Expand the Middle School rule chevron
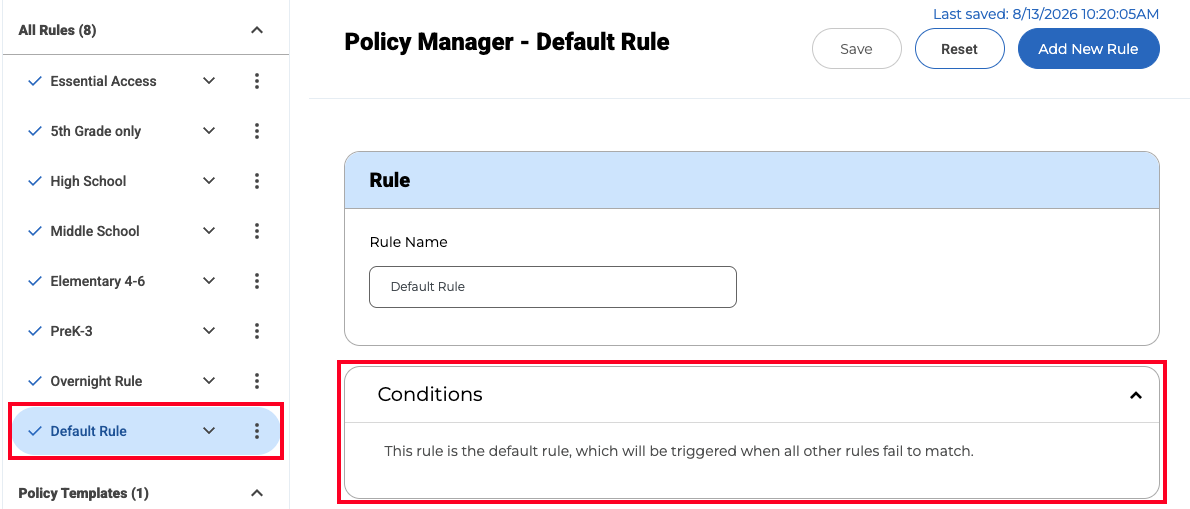Screen dimensions: 1190x509 [209, 231]
